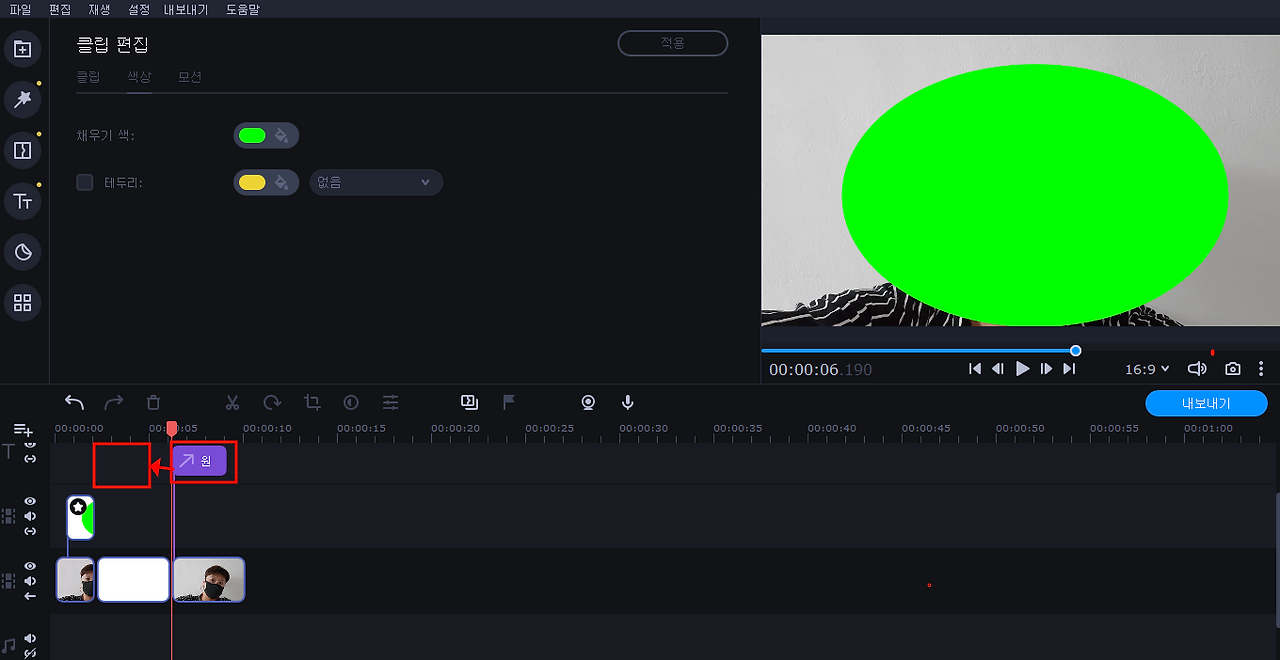This screenshot has height=660, width=1280.
Task: Undo the last action in timeline toolbar
Action: coord(74,402)
